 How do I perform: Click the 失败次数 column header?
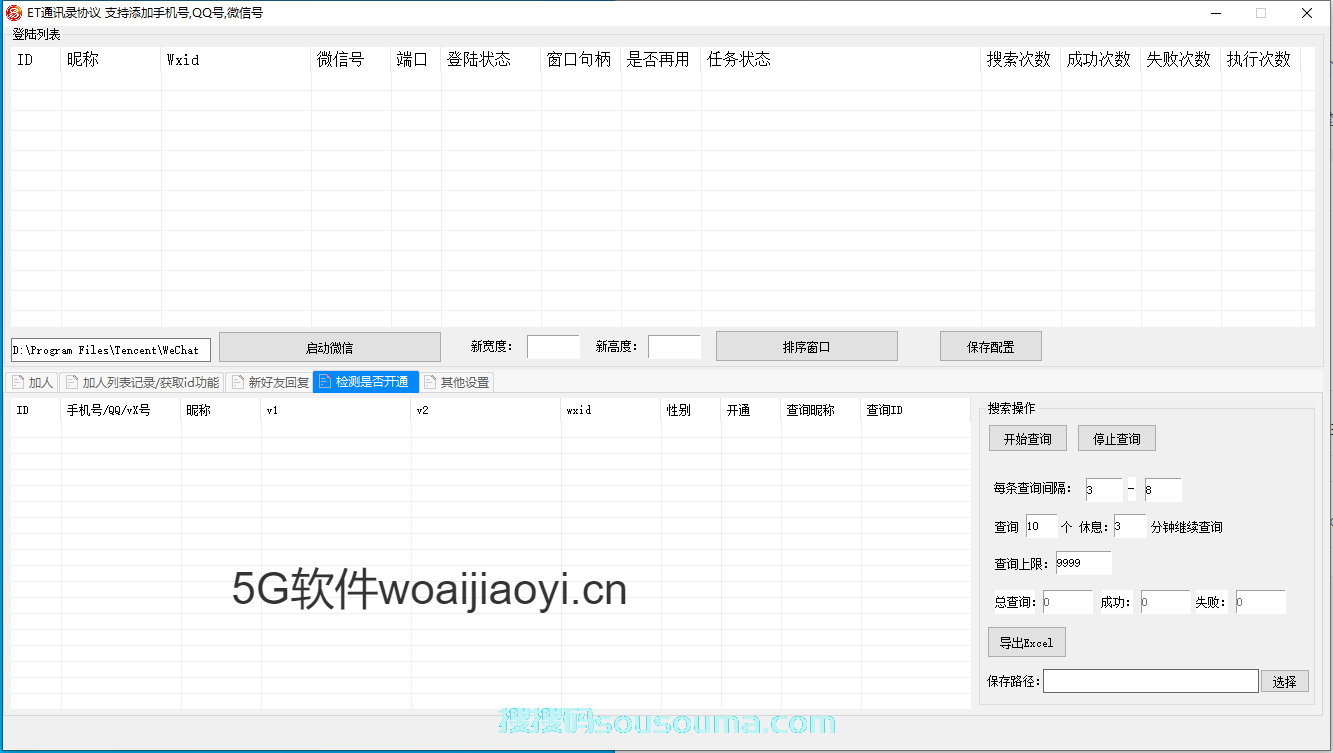point(1181,59)
